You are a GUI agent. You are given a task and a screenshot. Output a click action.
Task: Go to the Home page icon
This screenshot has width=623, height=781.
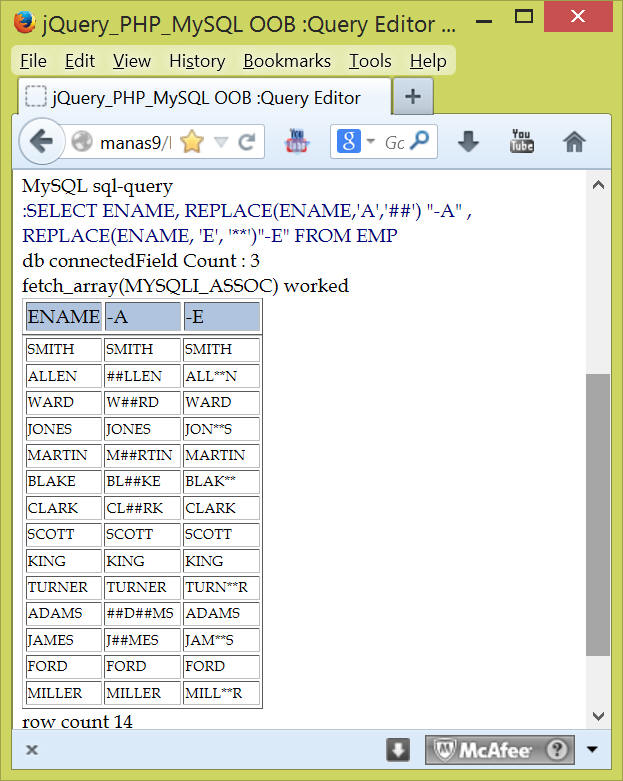[574, 142]
